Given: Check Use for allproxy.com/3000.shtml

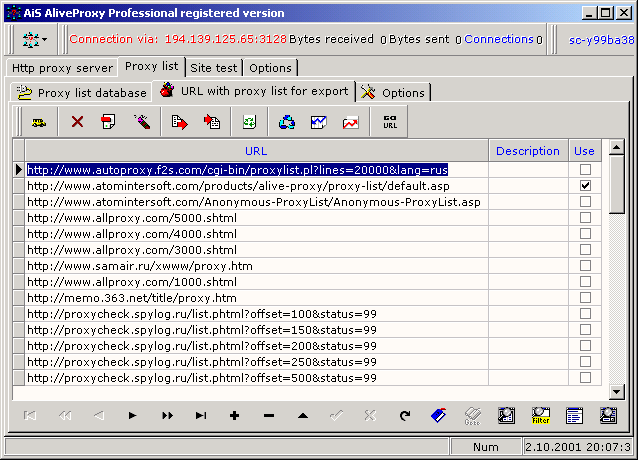Looking at the screenshot, I should click(x=585, y=250).
